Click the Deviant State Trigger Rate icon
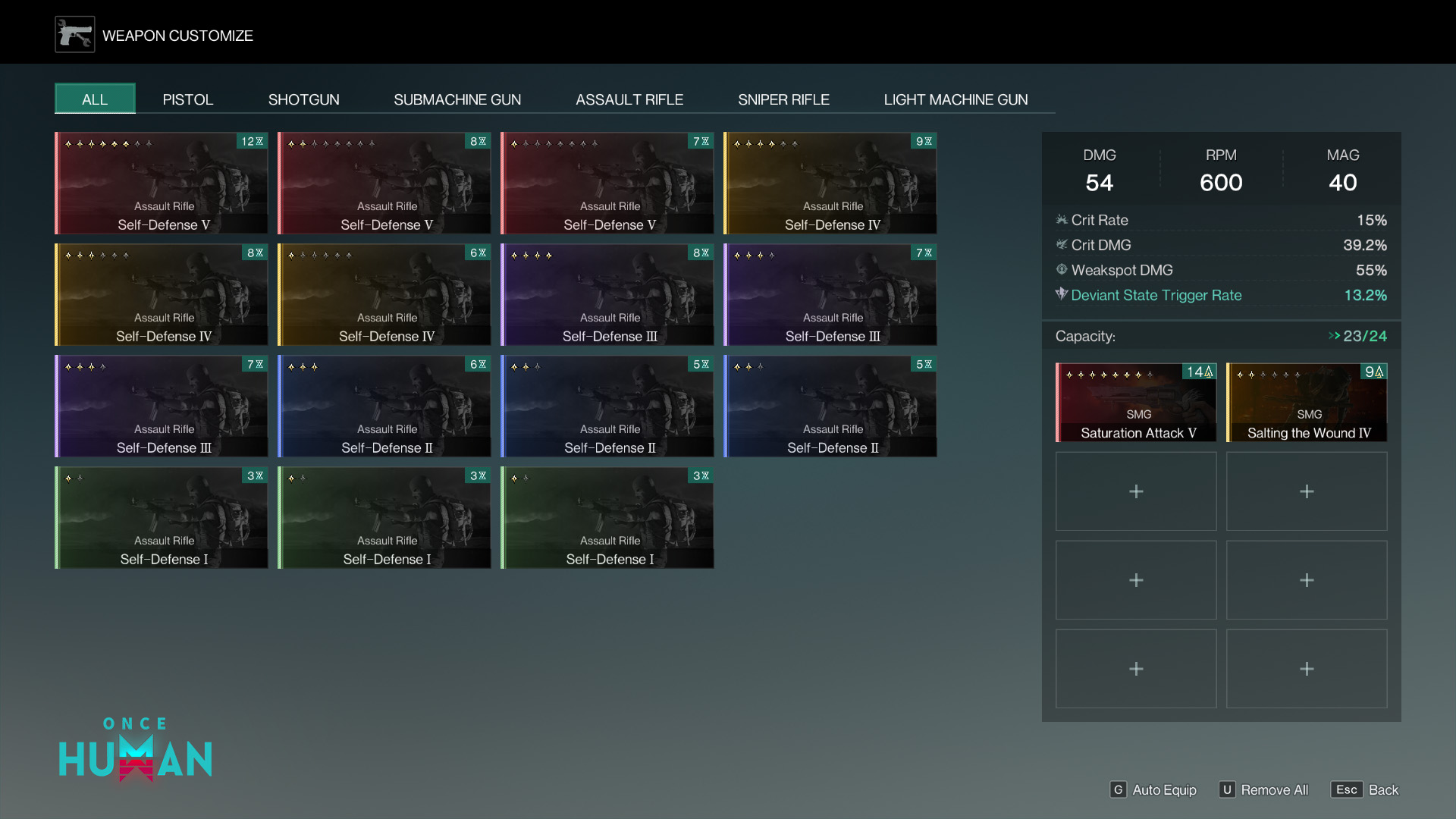The width and height of the screenshot is (1456, 819). (x=1062, y=294)
